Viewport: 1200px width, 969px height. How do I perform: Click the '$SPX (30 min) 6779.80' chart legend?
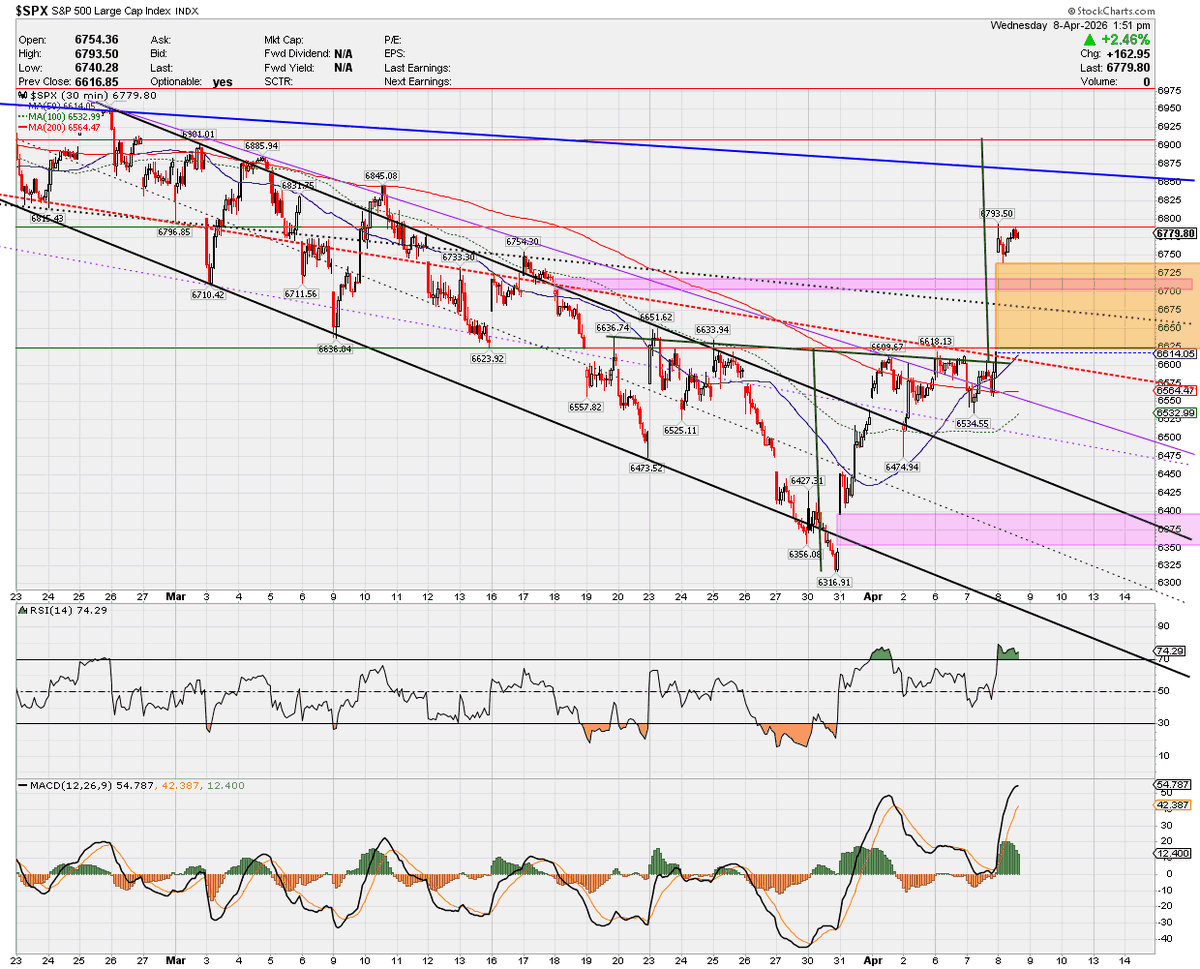(x=93, y=95)
